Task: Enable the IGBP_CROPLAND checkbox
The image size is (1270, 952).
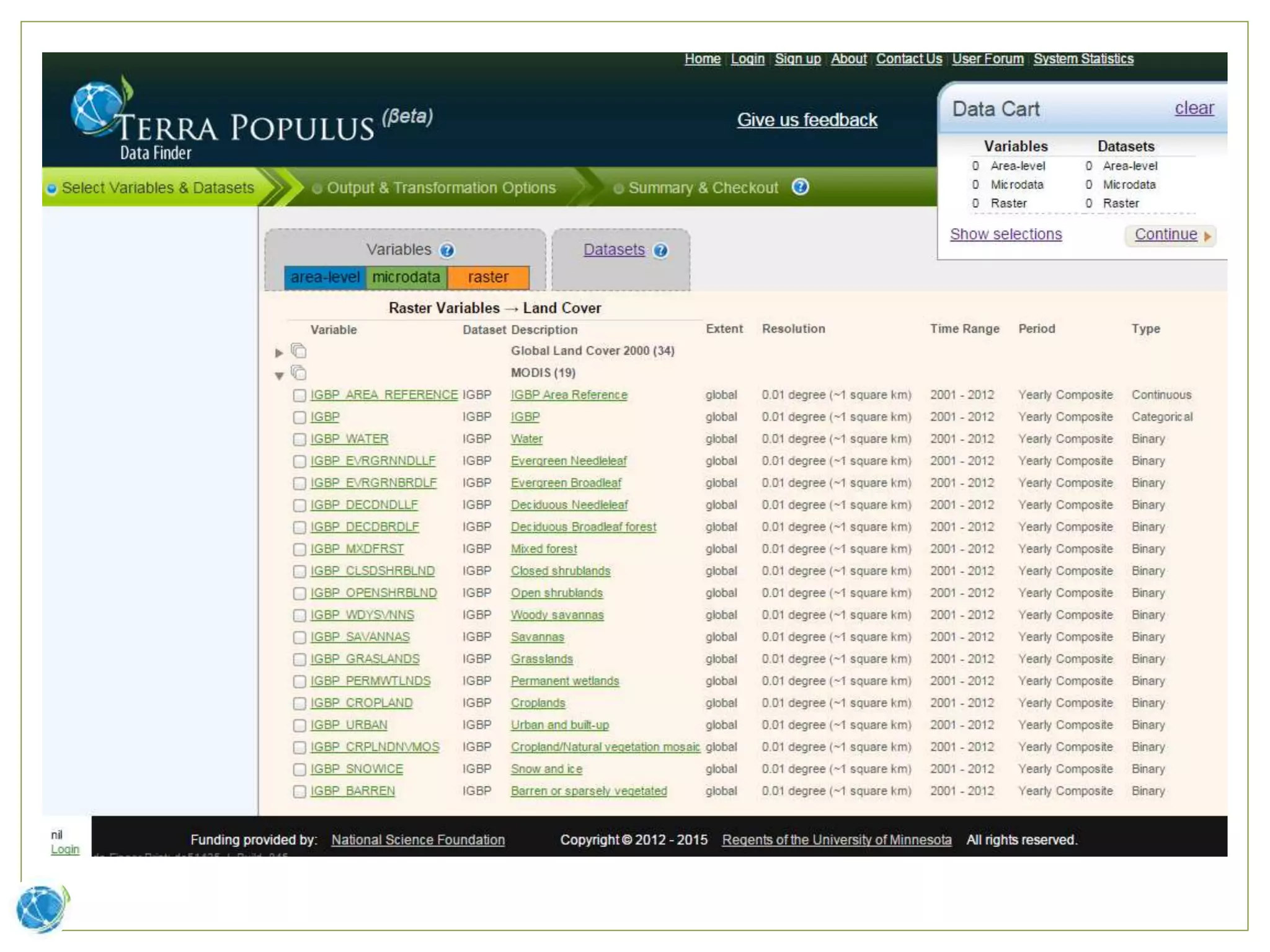Action: point(300,703)
